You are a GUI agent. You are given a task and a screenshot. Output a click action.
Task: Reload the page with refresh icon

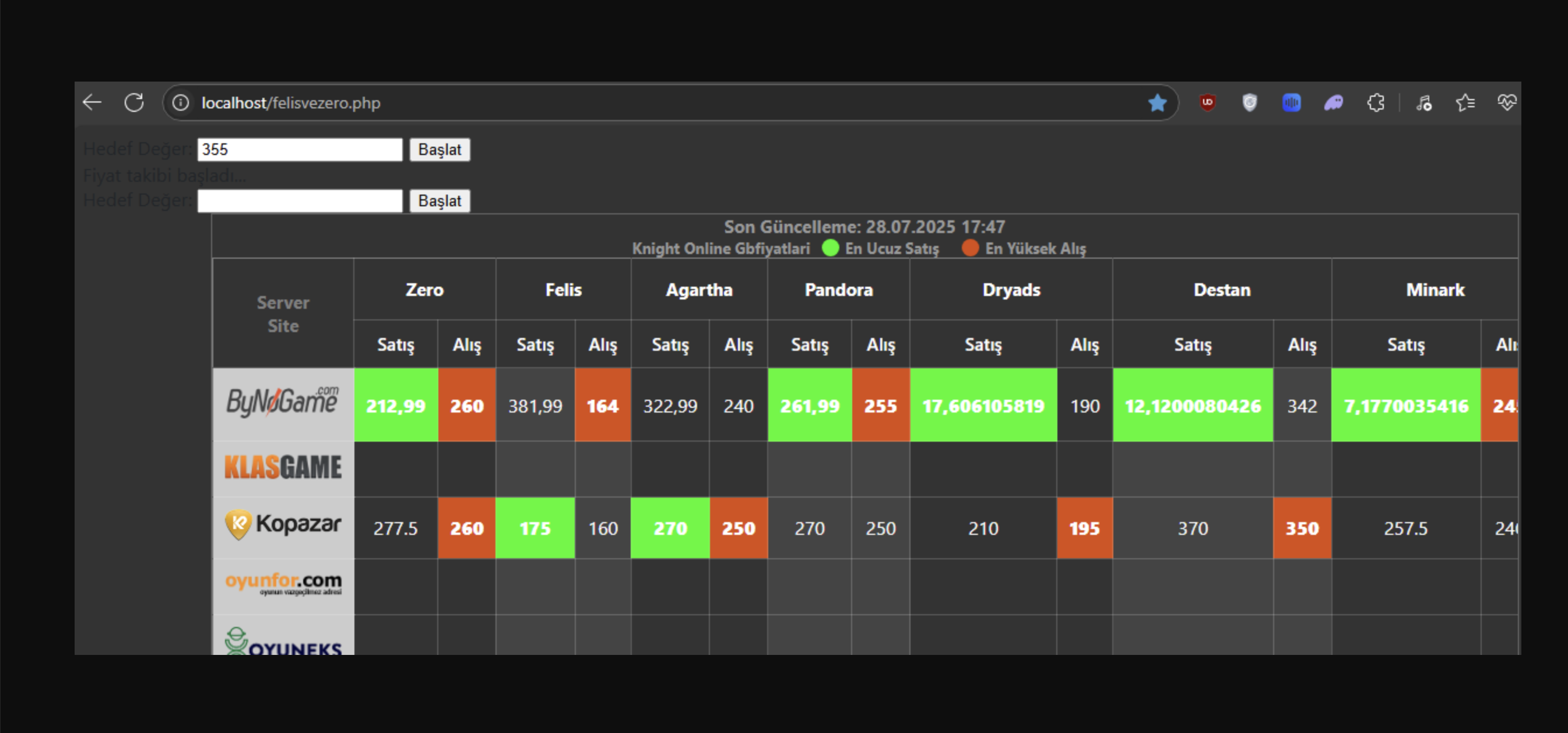pos(134,103)
